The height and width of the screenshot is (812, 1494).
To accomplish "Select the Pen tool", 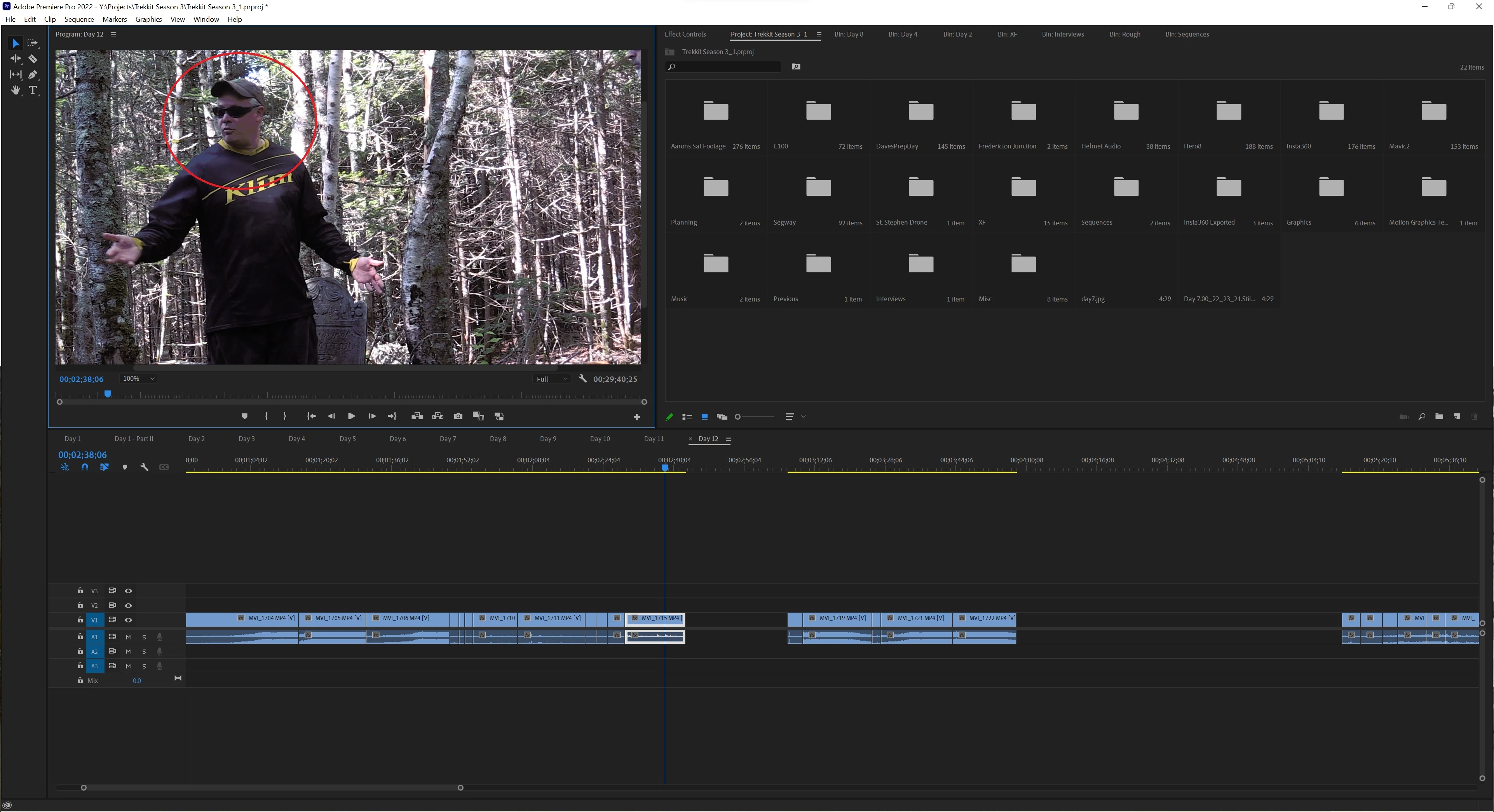I will pos(33,74).
